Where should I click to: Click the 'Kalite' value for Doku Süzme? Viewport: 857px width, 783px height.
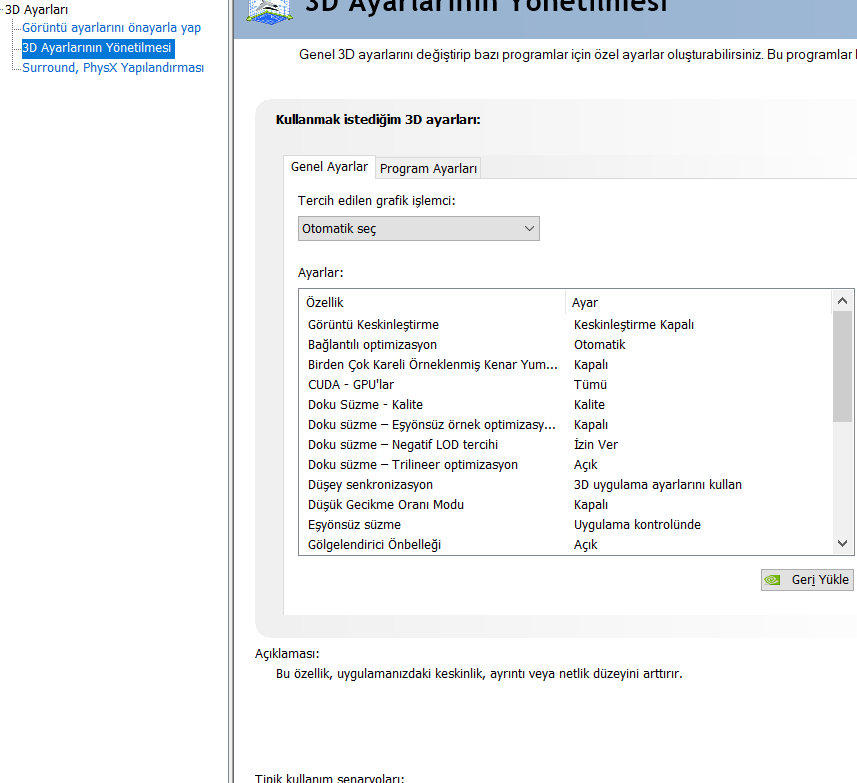pyautogui.click(x=589, y=405)
